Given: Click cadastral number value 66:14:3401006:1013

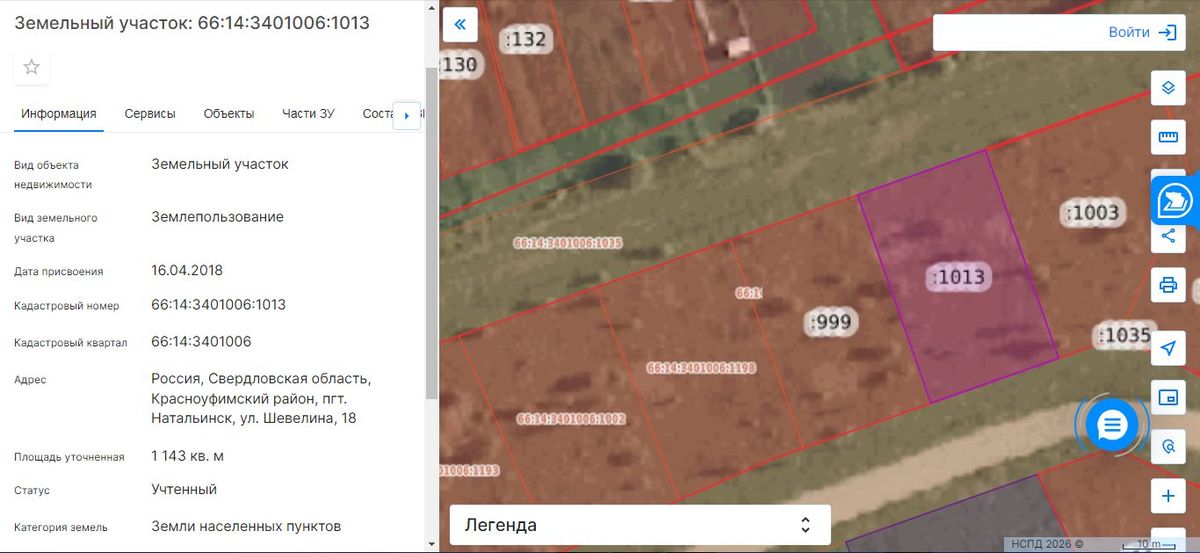Looking at the screenshot, I should pyautogui.click(x=218, y=304).
